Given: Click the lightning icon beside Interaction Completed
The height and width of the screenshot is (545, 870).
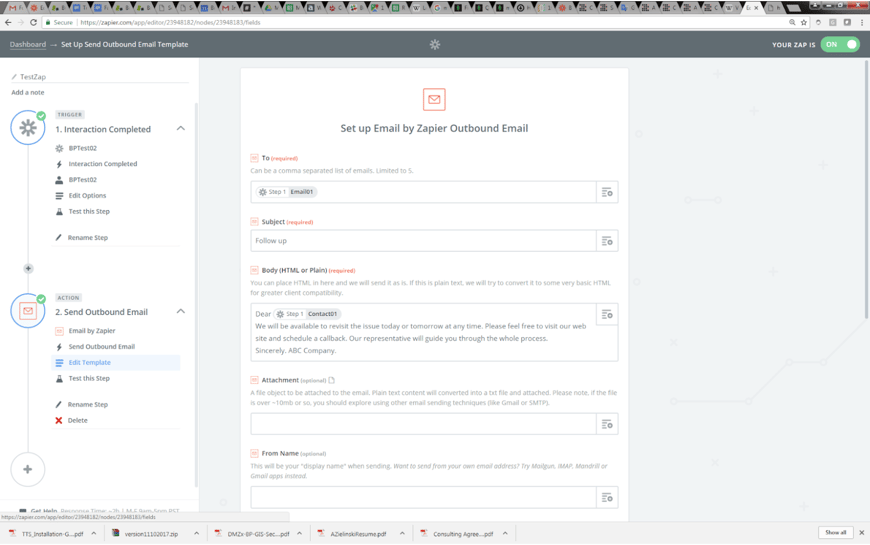Looking at the screenshot, I should pos(59,164).
